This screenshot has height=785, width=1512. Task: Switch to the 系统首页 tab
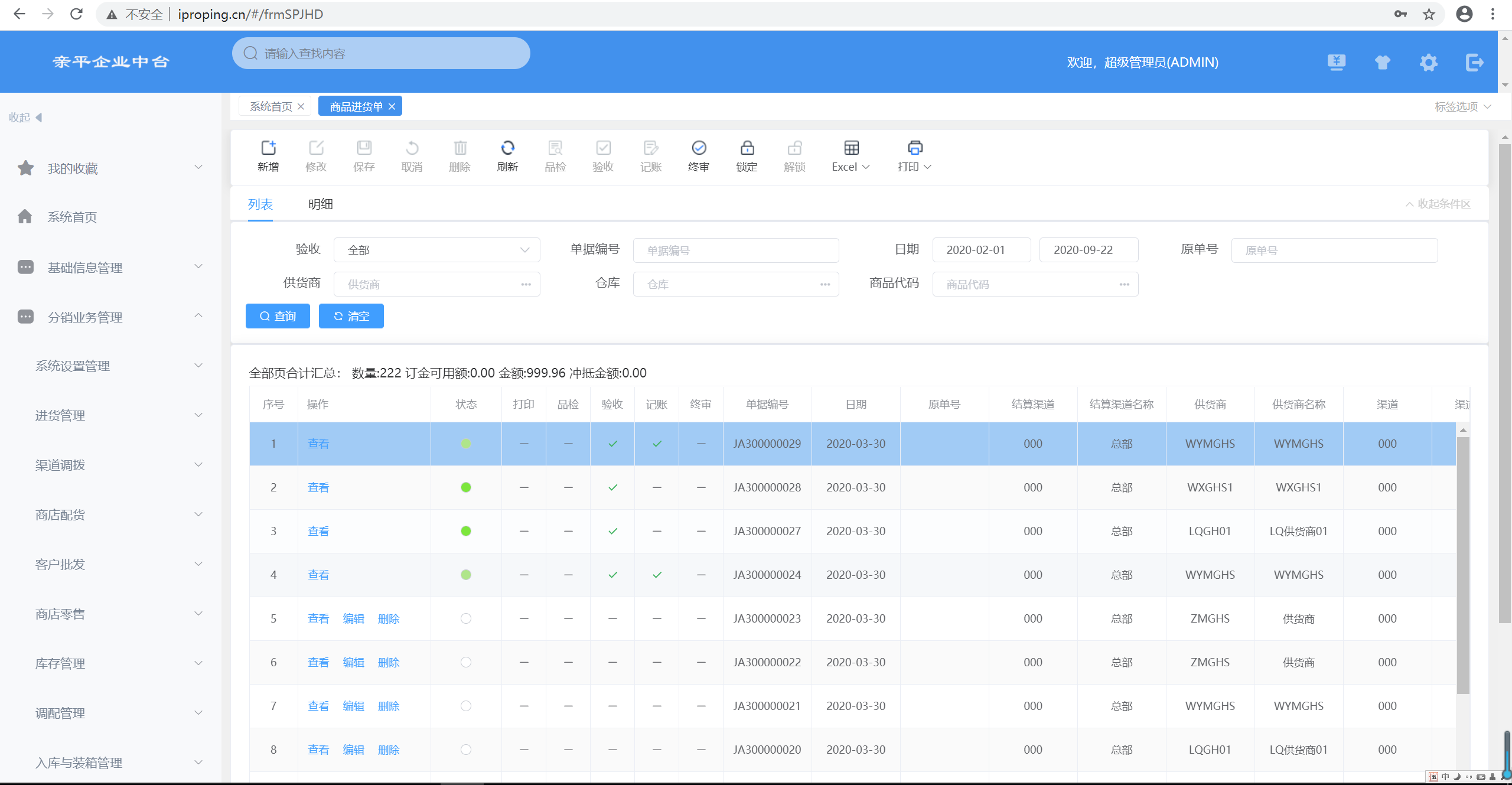pos(271,106)
